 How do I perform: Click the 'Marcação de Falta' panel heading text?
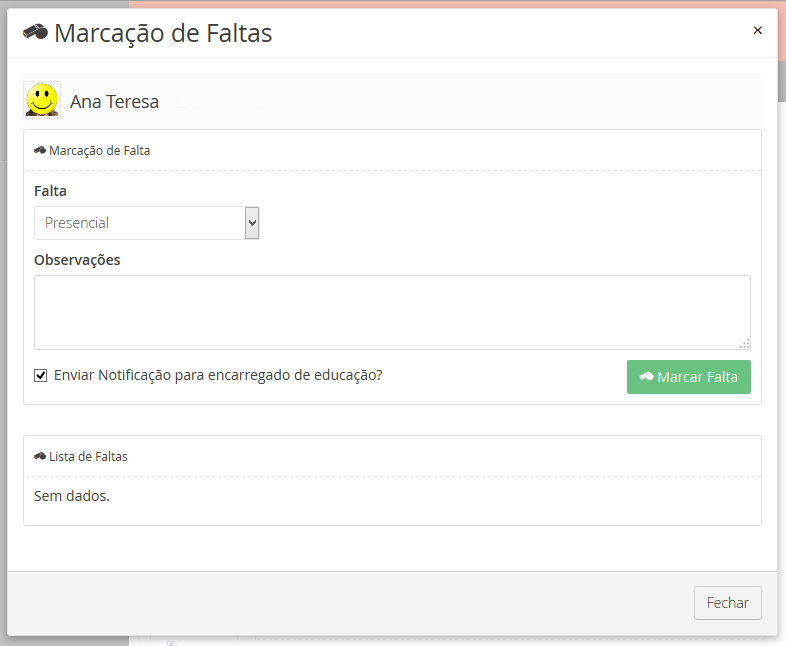point(100,151)
